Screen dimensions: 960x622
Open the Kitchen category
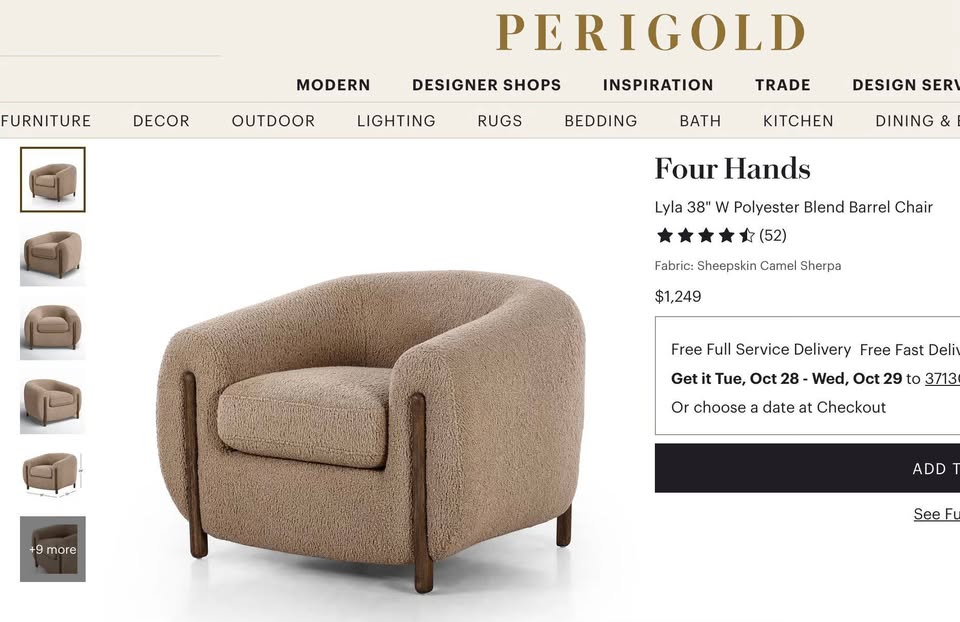[x=798, y=121]
